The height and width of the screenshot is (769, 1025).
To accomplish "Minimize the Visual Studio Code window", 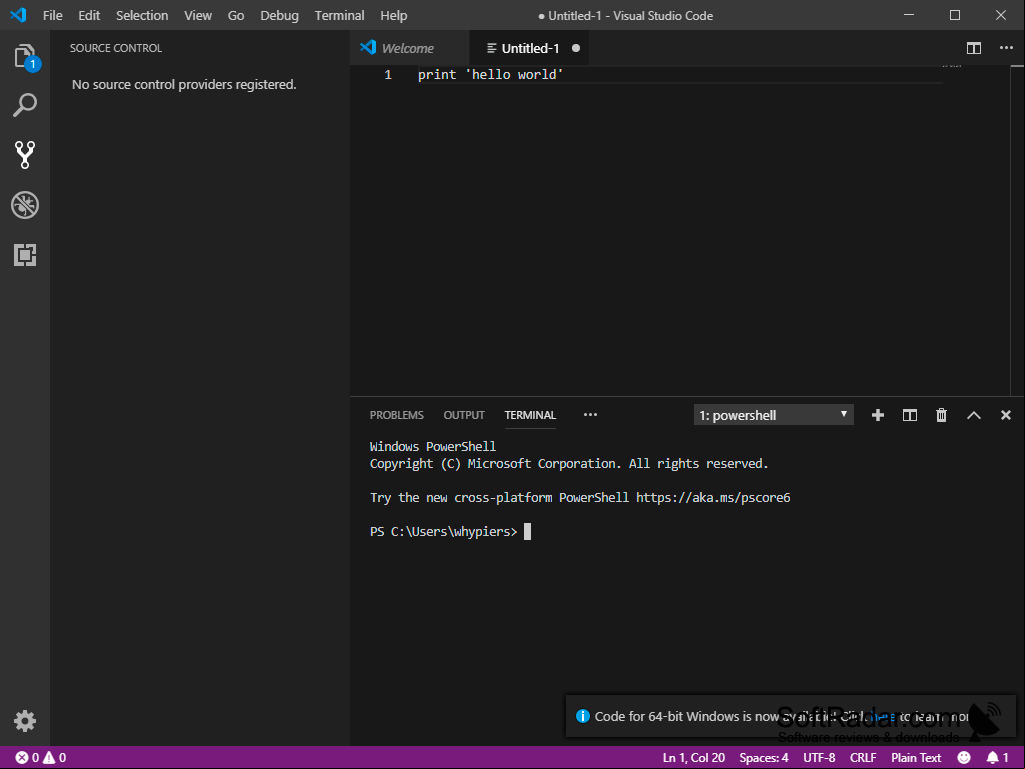I will pyautogui.click(x=909, y=15).
